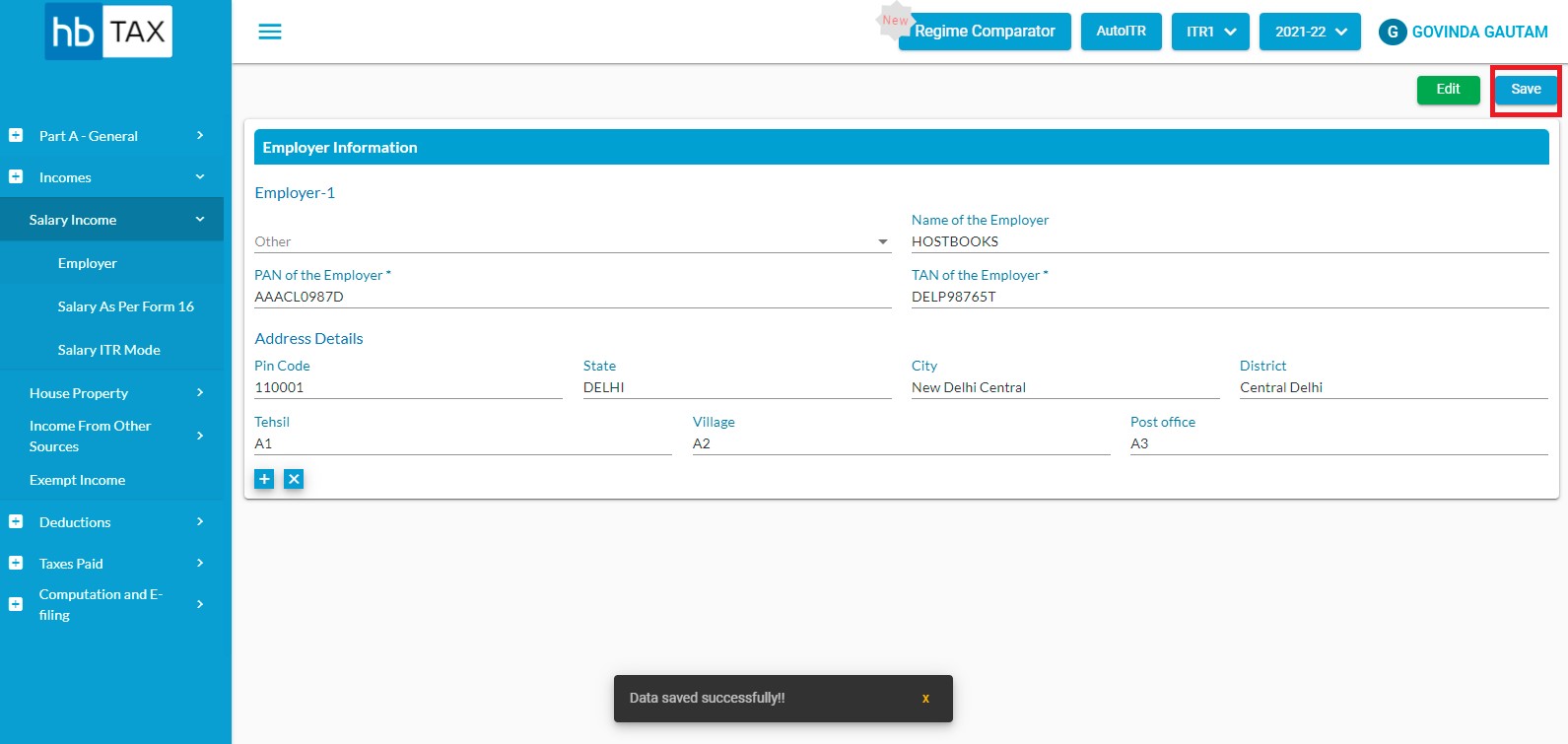Click the District field
Viewport: 1568px width, 744px height.
(1394, 387)
